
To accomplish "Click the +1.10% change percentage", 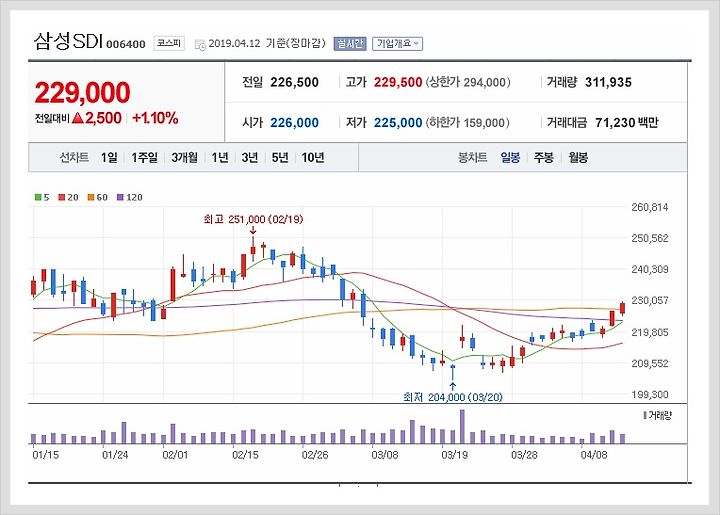I will coord(155,118).
